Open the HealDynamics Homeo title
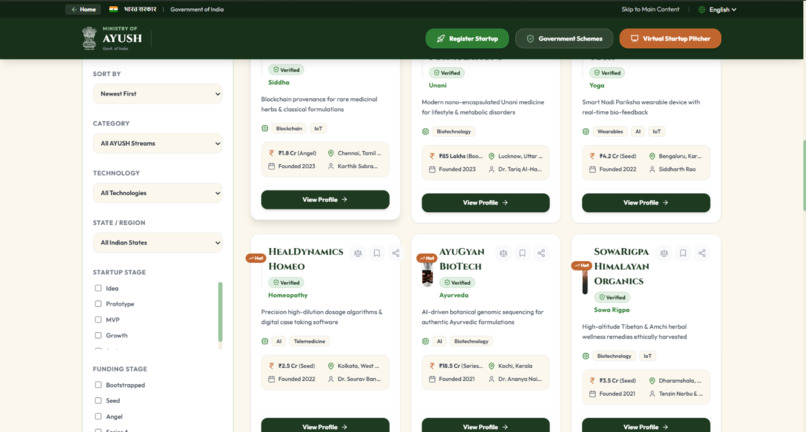This screenshot has height=432, width=806. (x=306, y=259)
